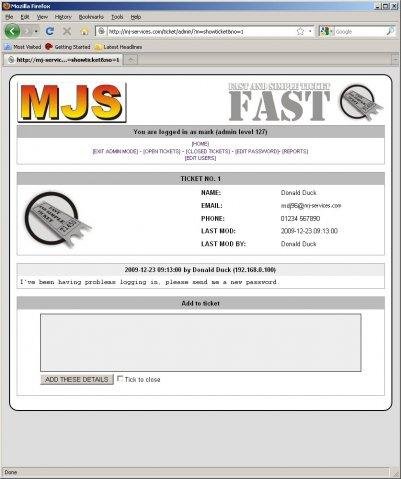
Task: Click the [EXIT ADMIN MODE] link
Action: pos(115,151)
